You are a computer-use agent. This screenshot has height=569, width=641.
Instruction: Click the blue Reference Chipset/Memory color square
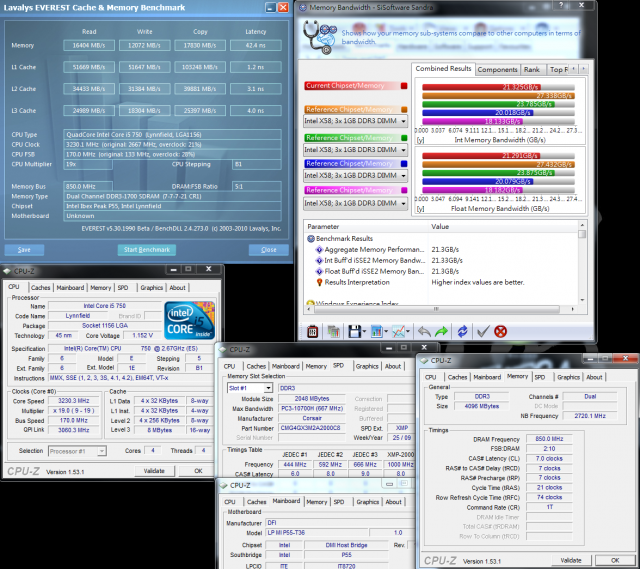coord(404,164)
